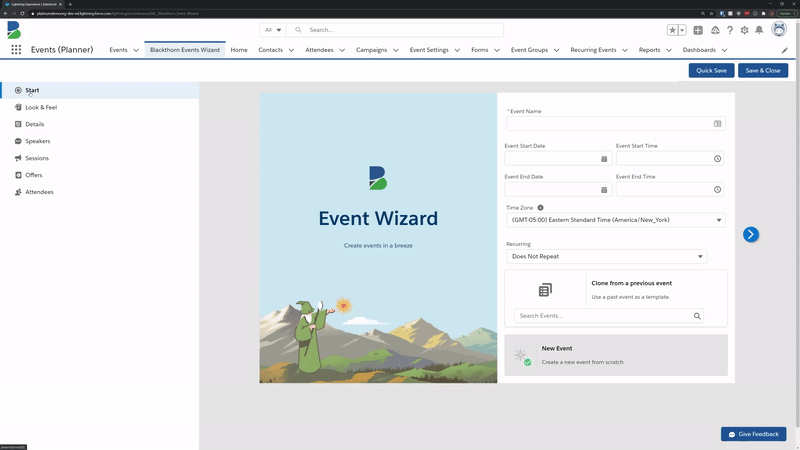The width and height of the screenshot is (800, 450).
Task: Expand the Event Settings tab chevron
Action: [x=457, y=50]
